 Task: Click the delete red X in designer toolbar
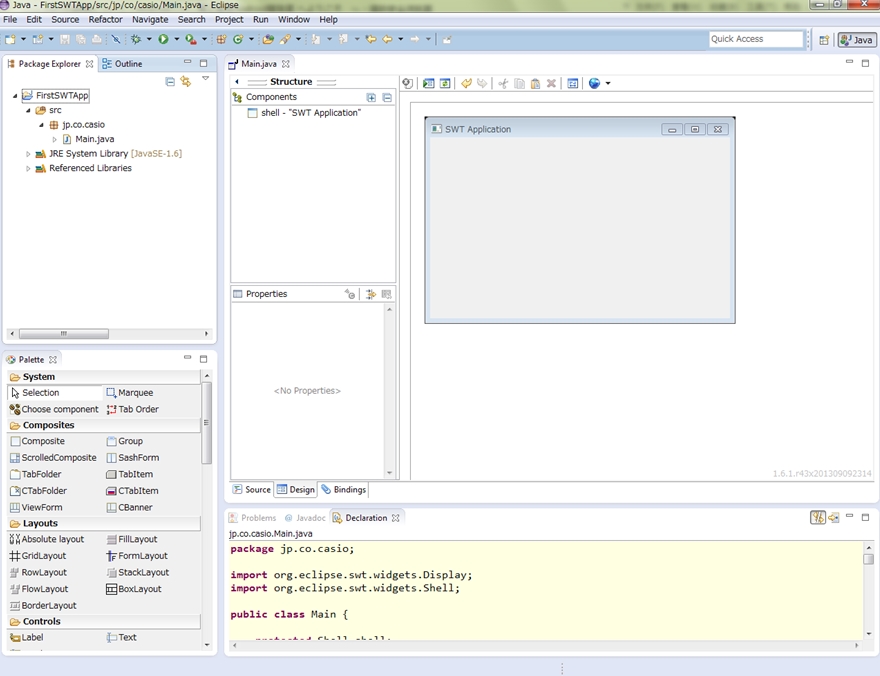point(551,84)
